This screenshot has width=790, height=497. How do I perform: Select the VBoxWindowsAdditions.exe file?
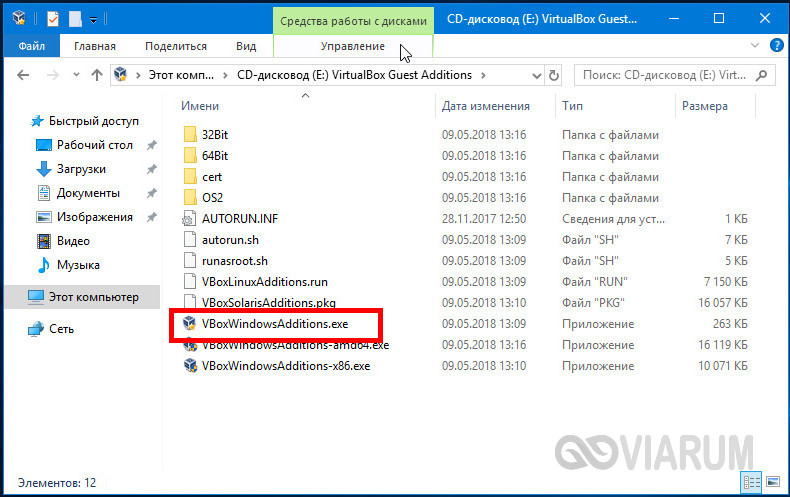pyautogui.click(x=275, y=324)
